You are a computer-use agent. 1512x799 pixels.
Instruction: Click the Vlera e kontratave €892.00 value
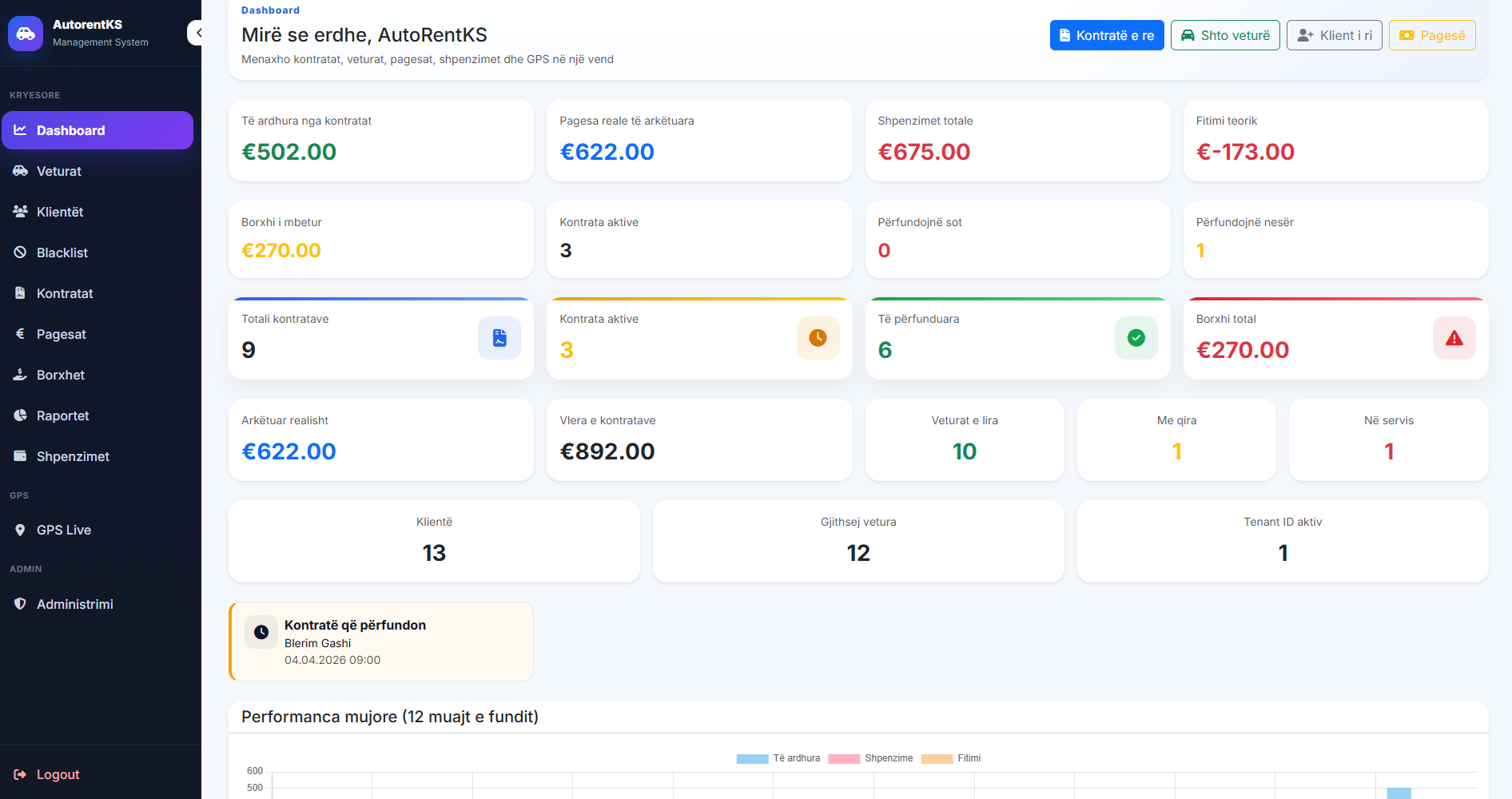pos(607,451)
